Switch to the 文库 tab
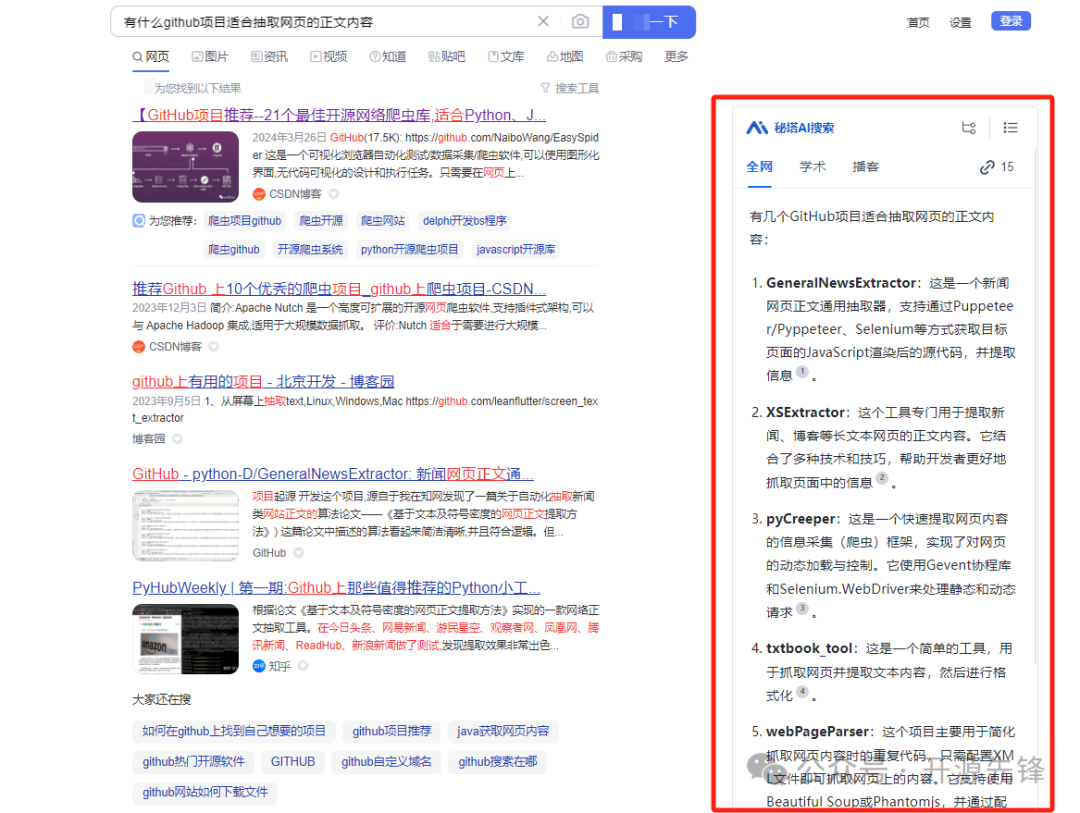1080x813 pixels. point(506,56)
